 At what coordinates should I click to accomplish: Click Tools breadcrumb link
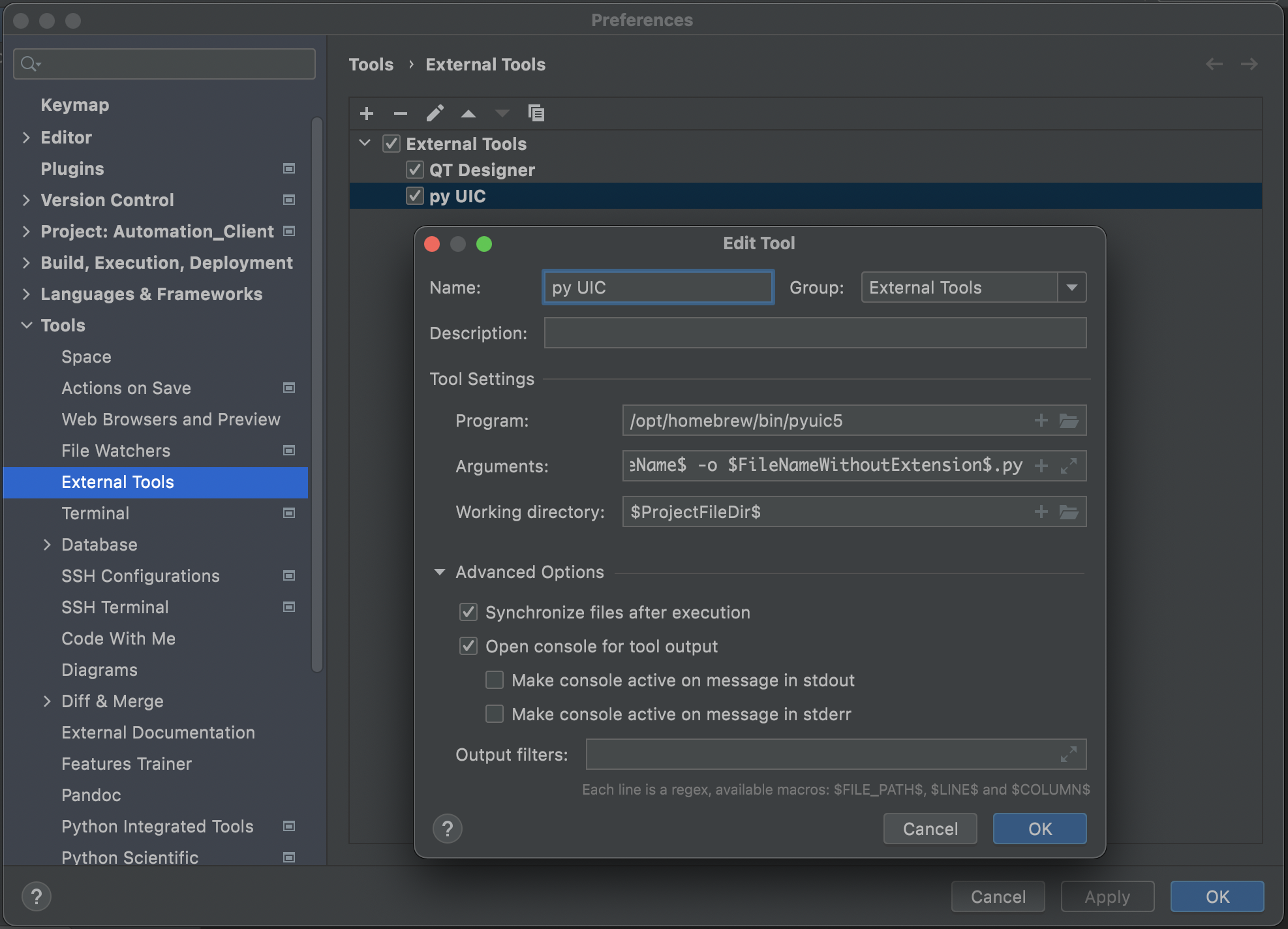pyautogui.click(x=371, y=64)
